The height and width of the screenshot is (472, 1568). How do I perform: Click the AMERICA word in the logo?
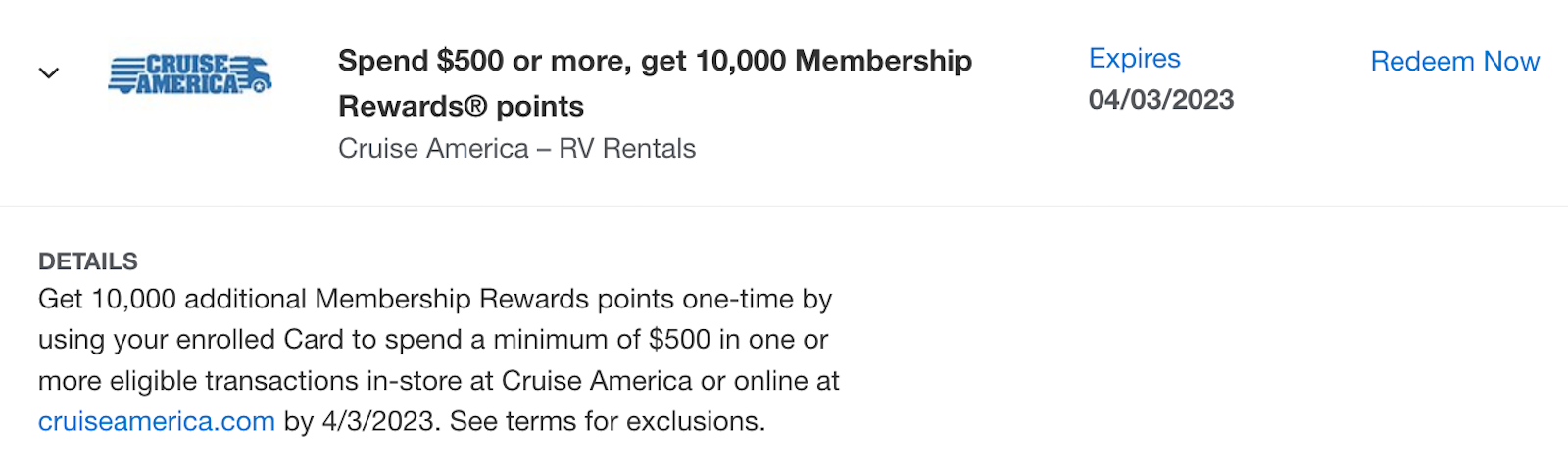coord(186,85)
